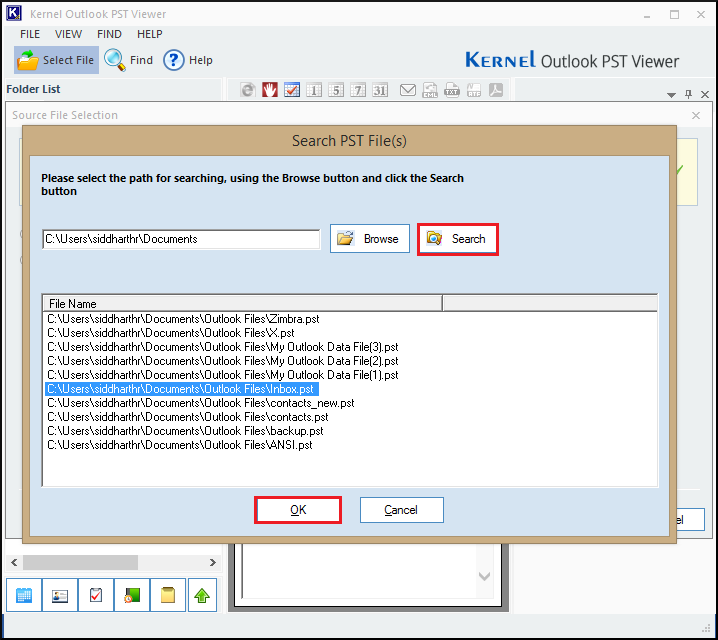This screenshot has height=640, width=718.
Task: Select the 31-day month view icon
Action: pyautogui.click(x=380, y=90)
